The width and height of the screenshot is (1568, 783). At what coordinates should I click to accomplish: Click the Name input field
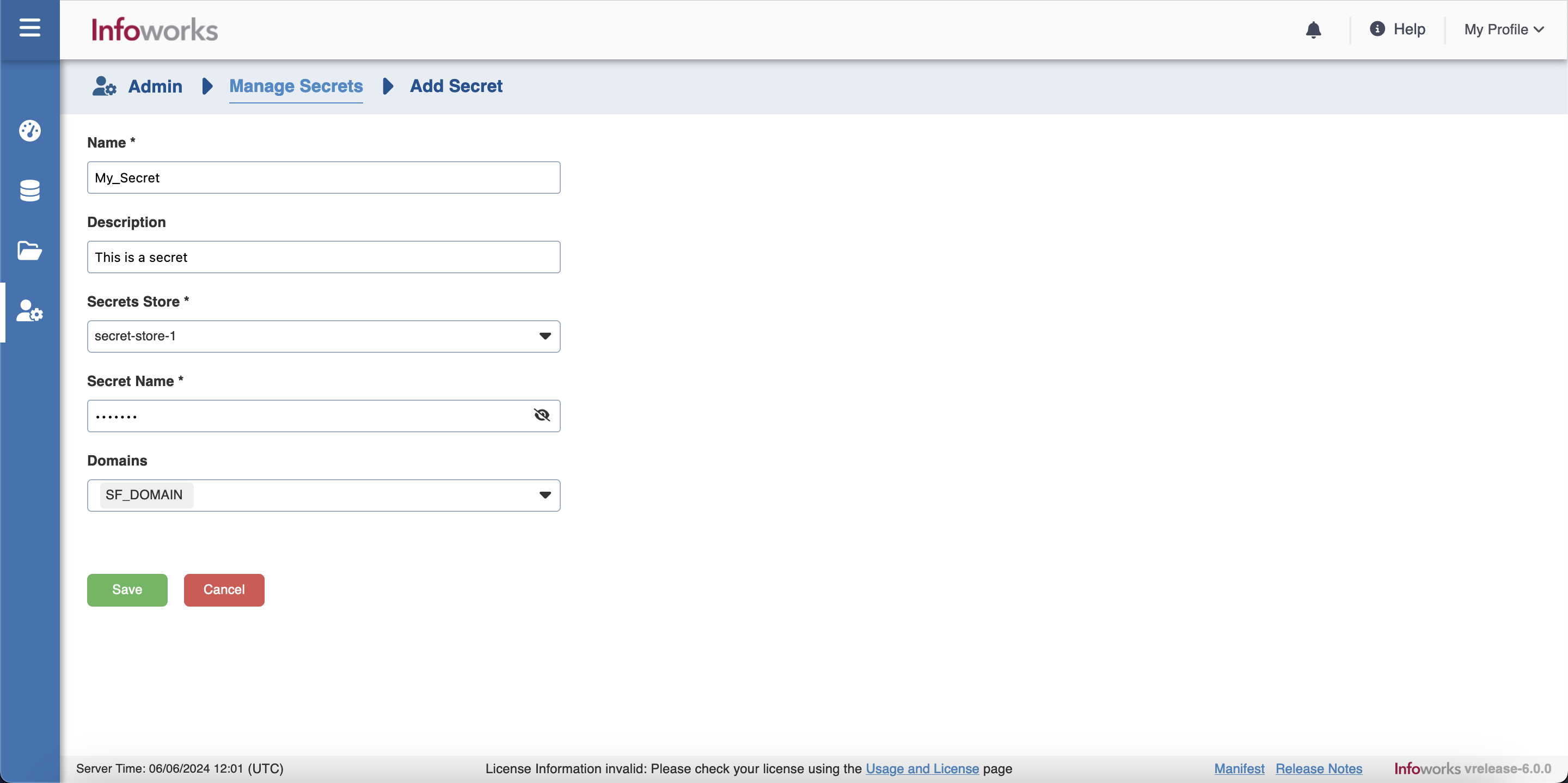click(324, 177)
